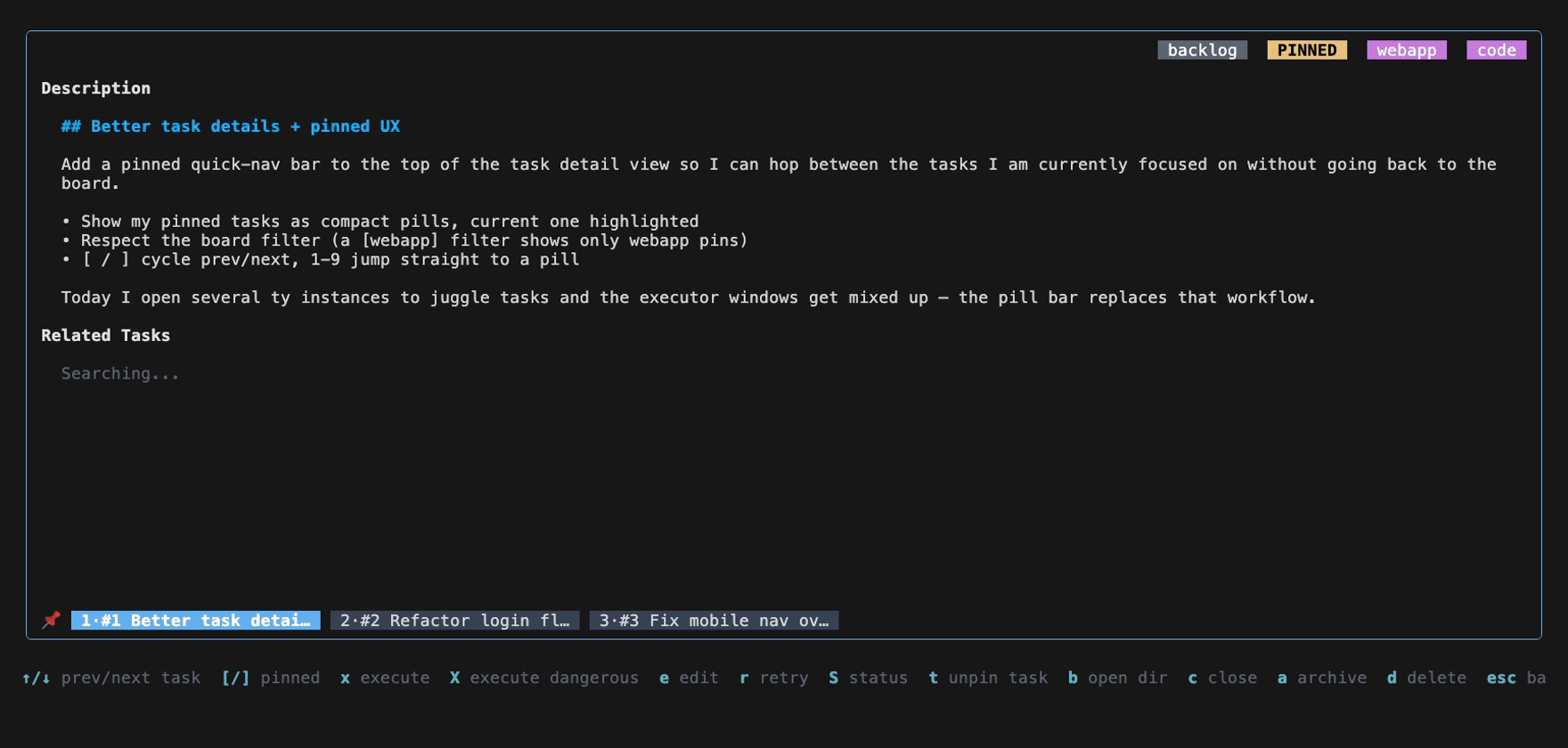Click the 'a archive' shortcut hint
The height and width of the screenshot is (748, 1568).
point(1322,679)
